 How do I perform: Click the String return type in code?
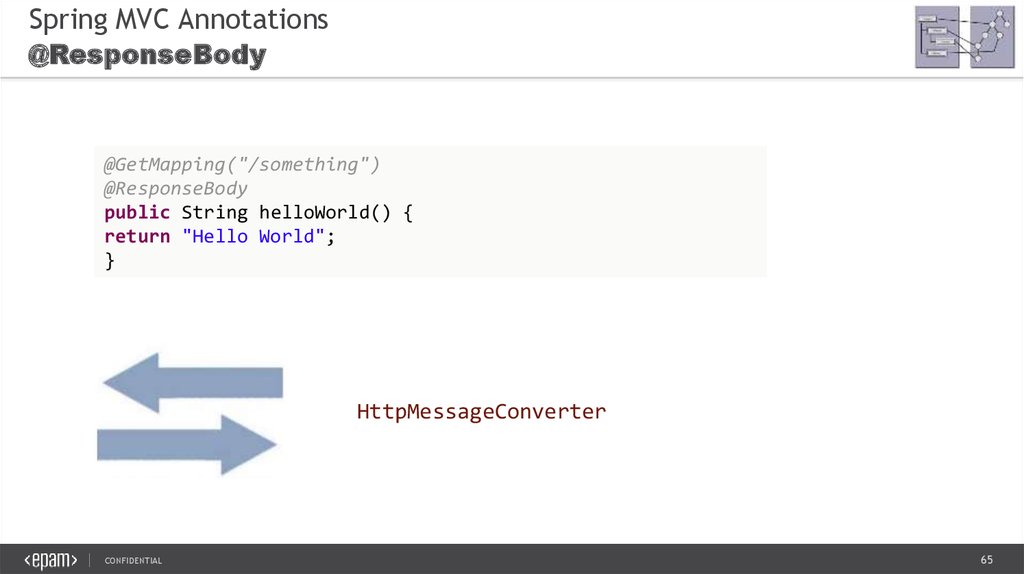tap(214, 212)
